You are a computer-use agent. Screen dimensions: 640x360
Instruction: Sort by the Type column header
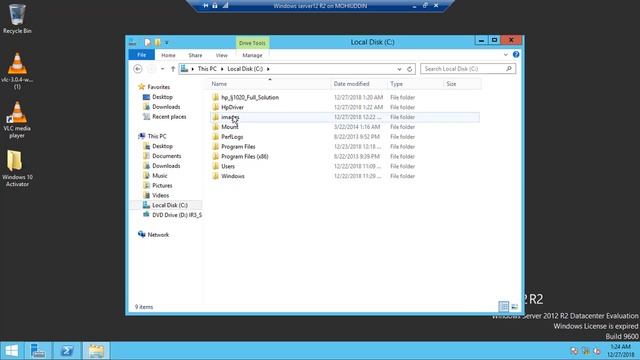click(415, 84)
